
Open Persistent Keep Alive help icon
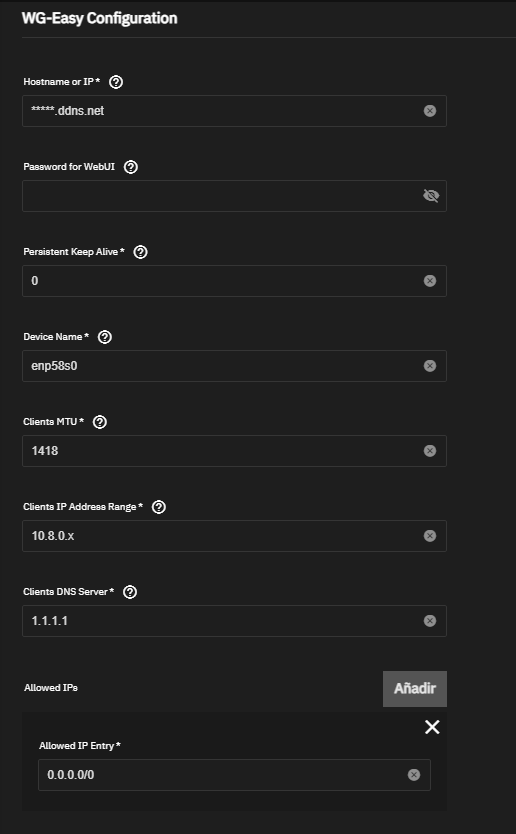point(140,252)
